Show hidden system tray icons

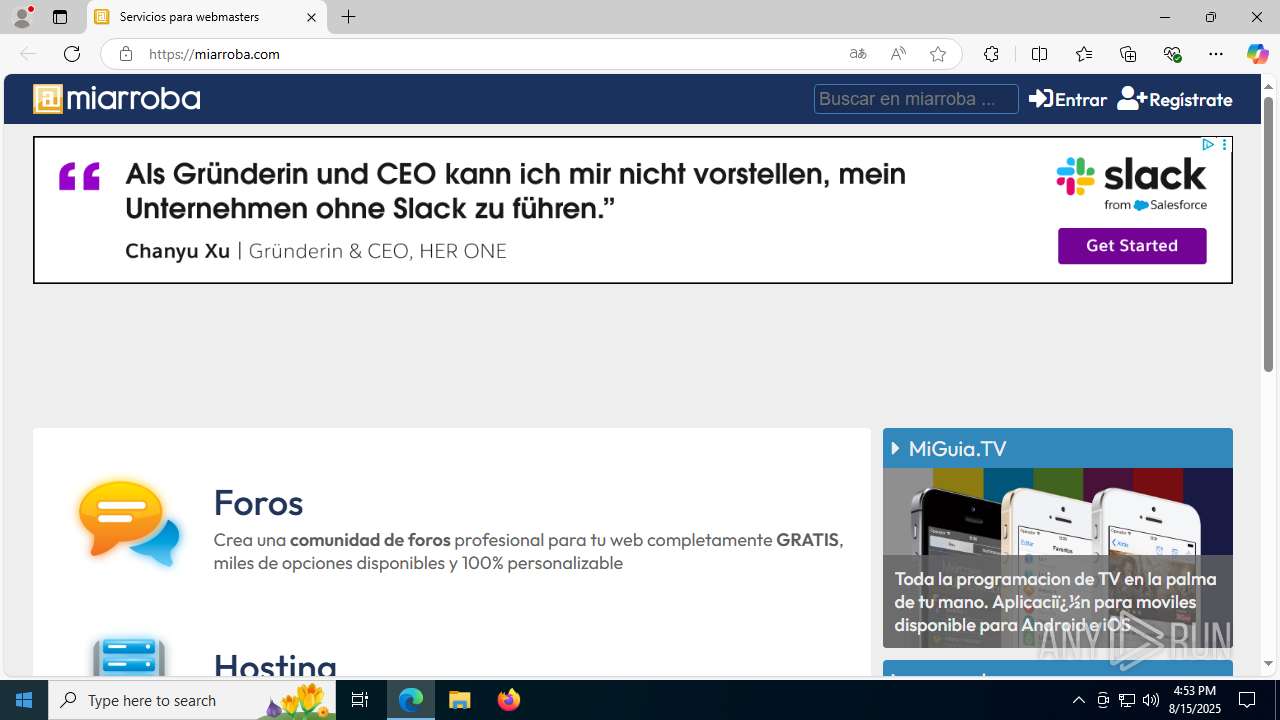coord(1078,700)
